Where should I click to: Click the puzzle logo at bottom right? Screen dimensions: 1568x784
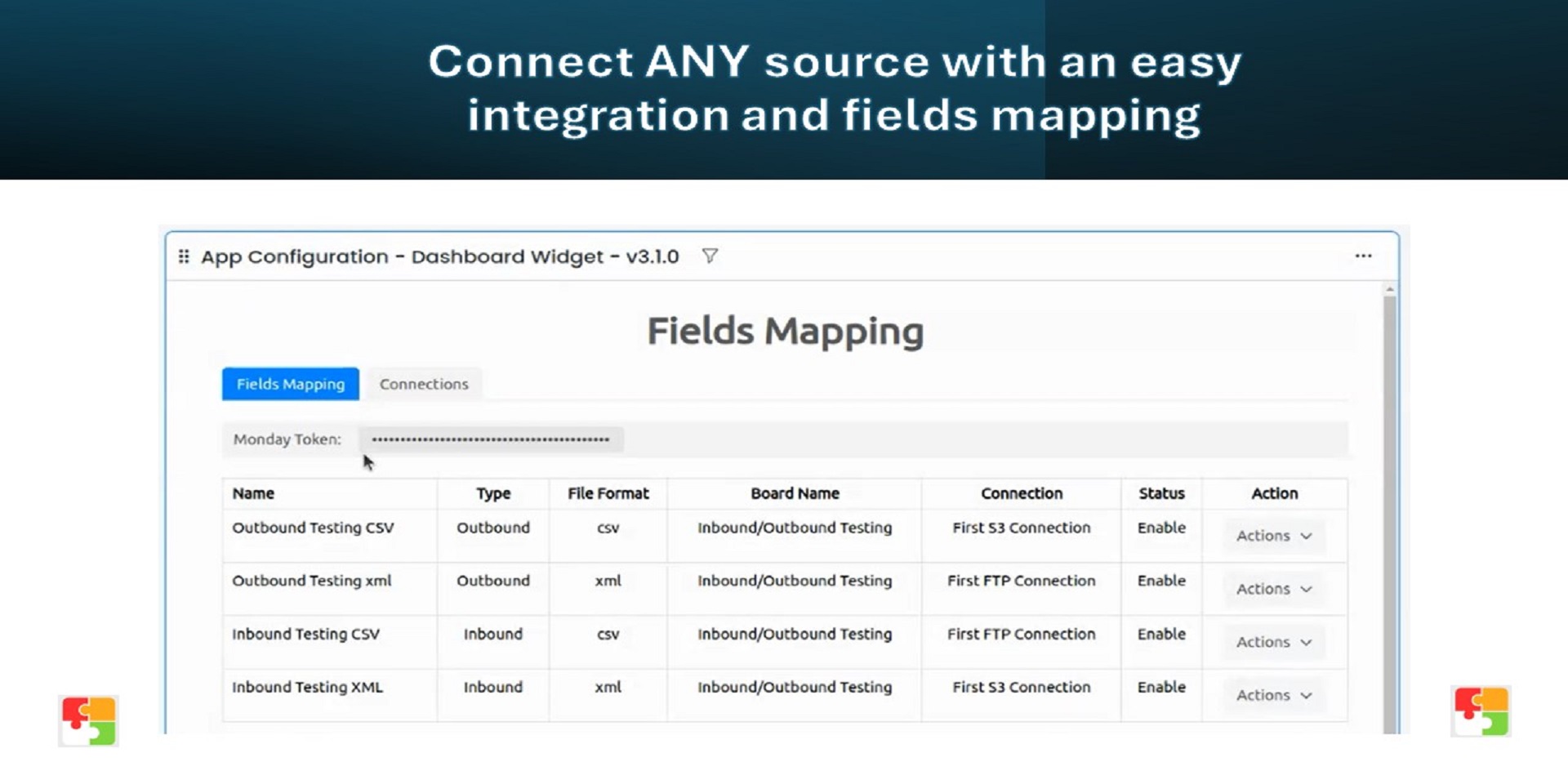coord(1481,711)
